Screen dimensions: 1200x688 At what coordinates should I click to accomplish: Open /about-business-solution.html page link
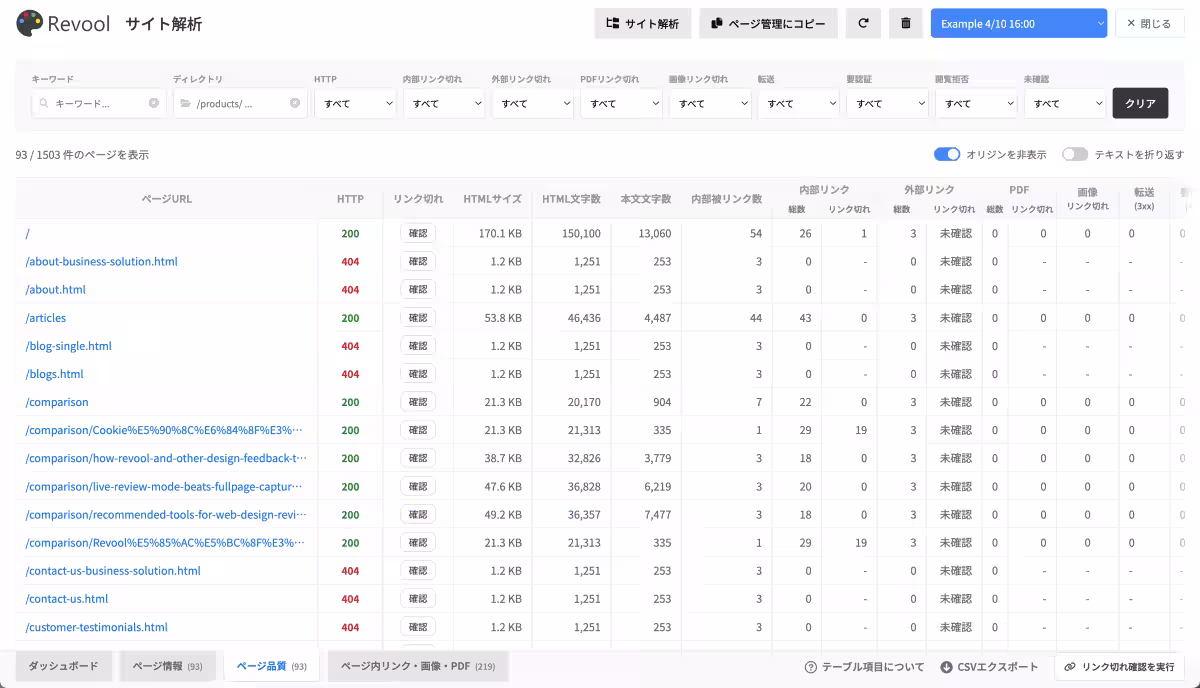coord(101,262)
